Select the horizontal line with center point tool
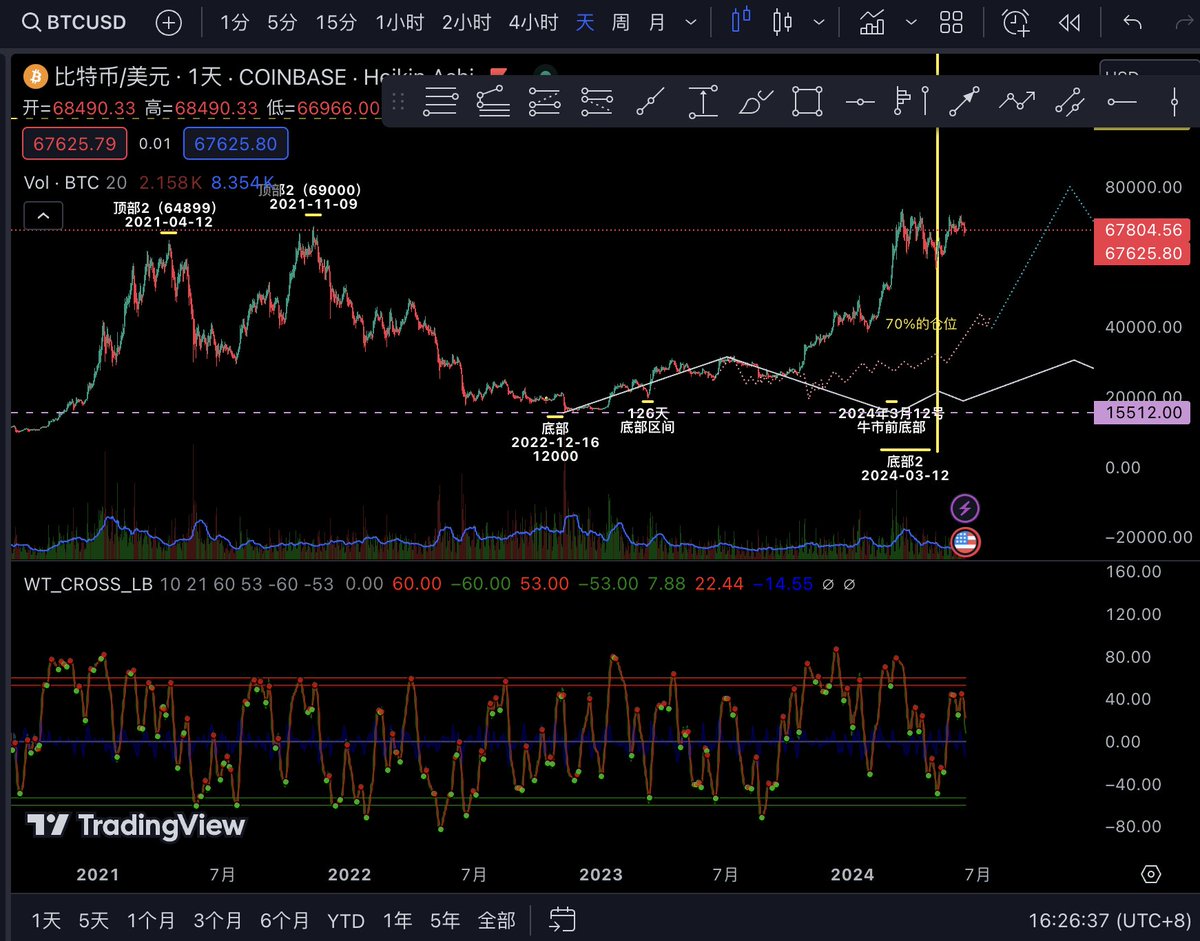The width and height of the screenshot is (1200, 941). 860,100
